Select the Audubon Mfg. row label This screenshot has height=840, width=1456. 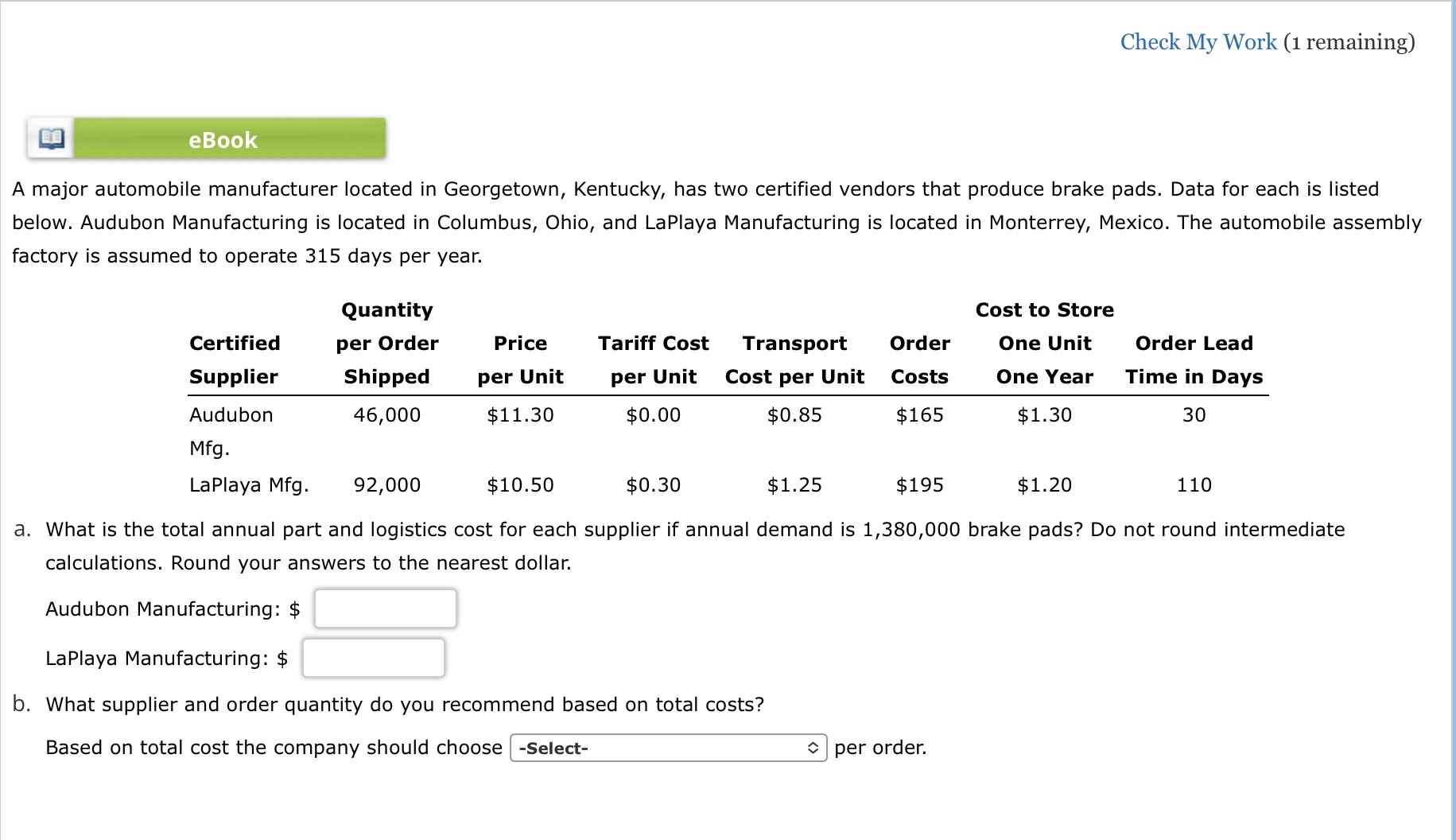click(x=231, y=430)
